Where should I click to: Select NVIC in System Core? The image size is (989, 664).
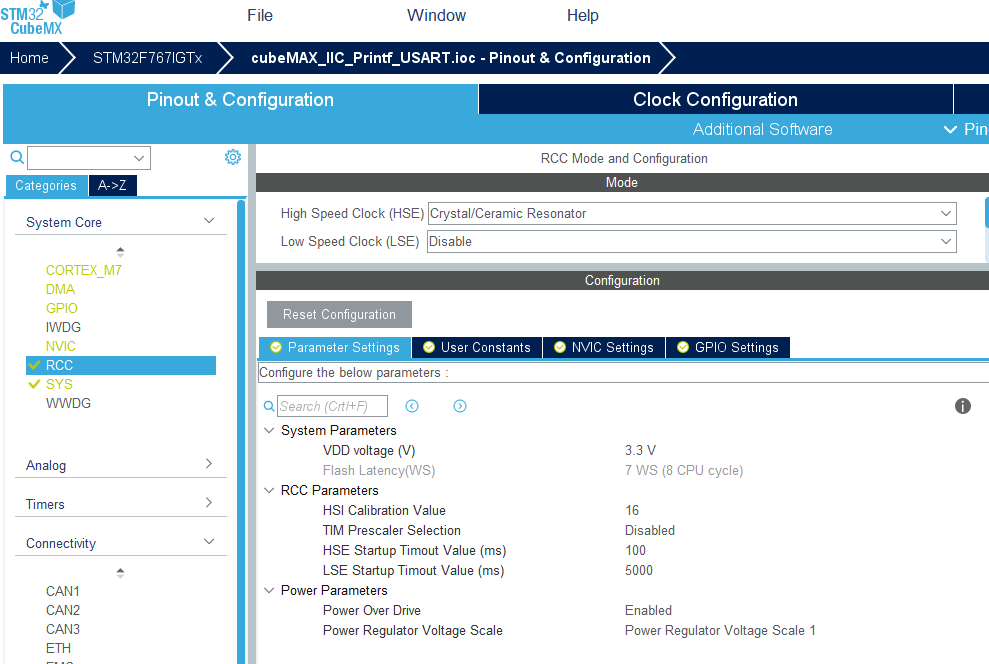pyautogui.click(x=61, y=346)
